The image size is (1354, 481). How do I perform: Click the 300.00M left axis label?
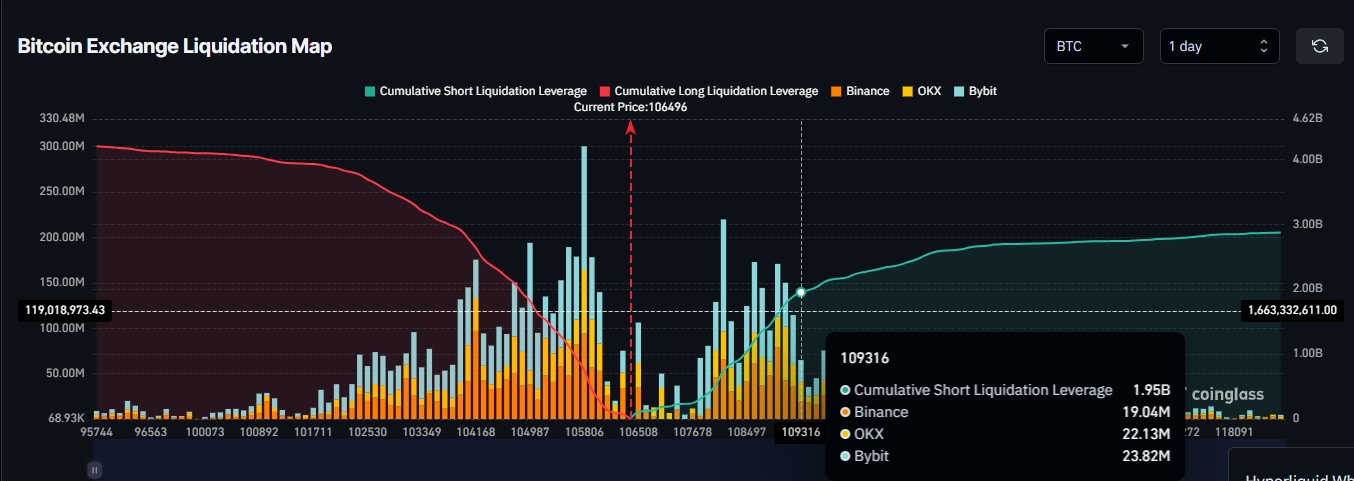[62, 146]
